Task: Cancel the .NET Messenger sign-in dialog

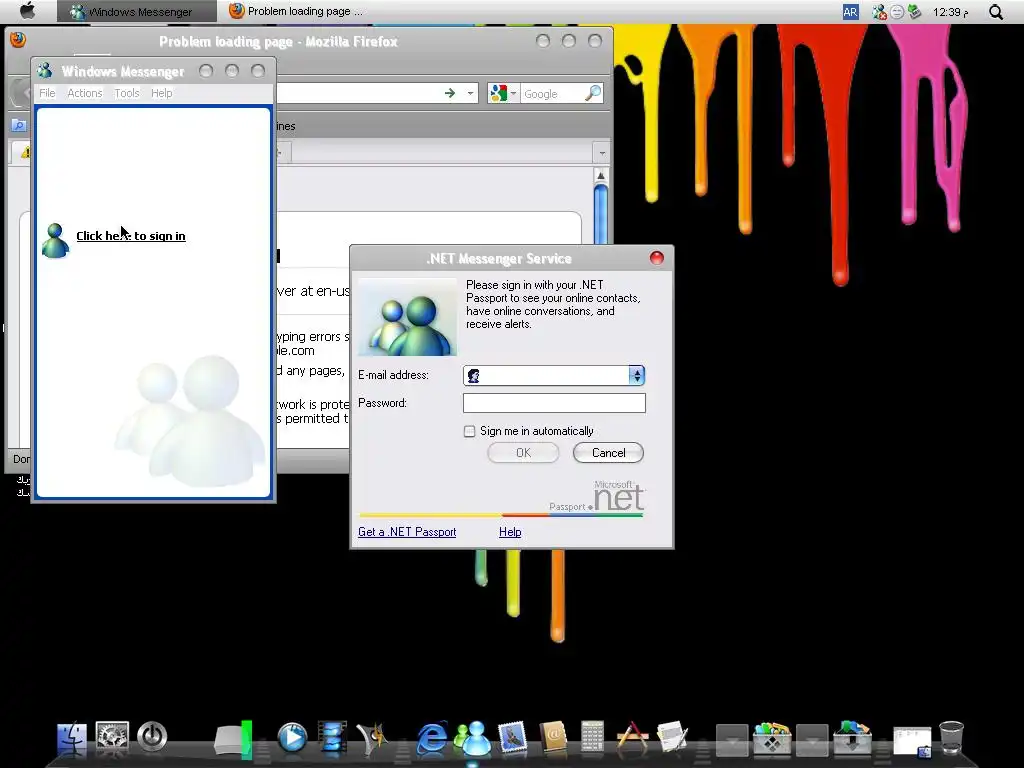Action: coord(608,453)
